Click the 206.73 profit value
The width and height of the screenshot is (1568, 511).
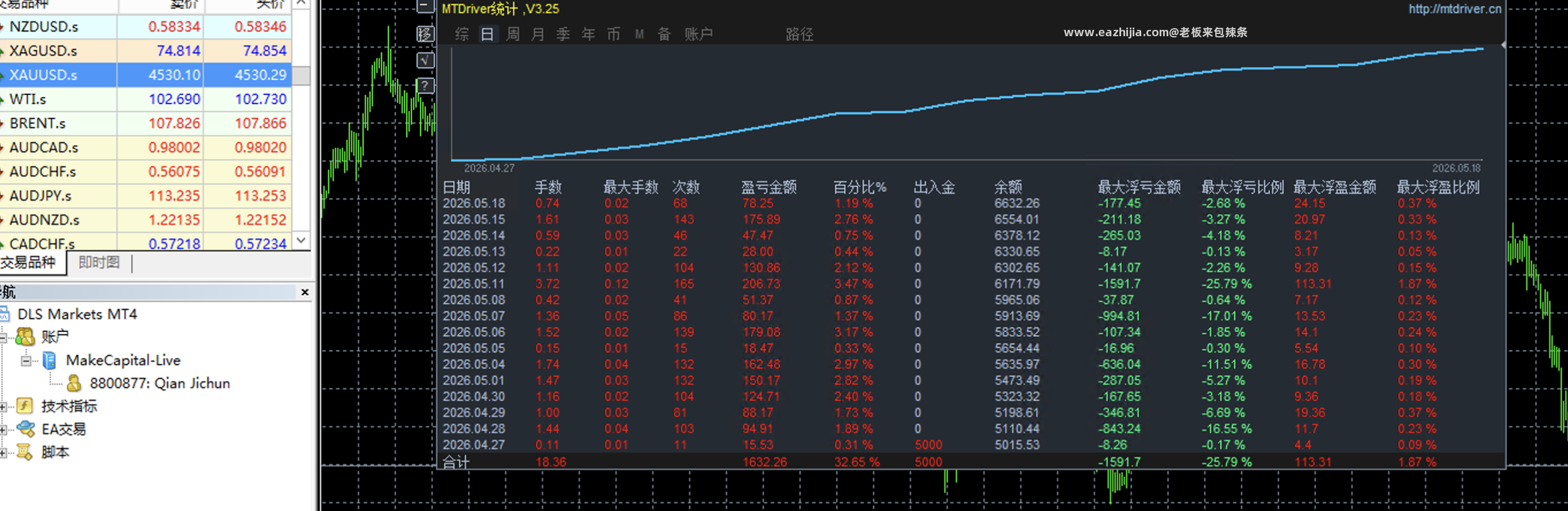762,284
